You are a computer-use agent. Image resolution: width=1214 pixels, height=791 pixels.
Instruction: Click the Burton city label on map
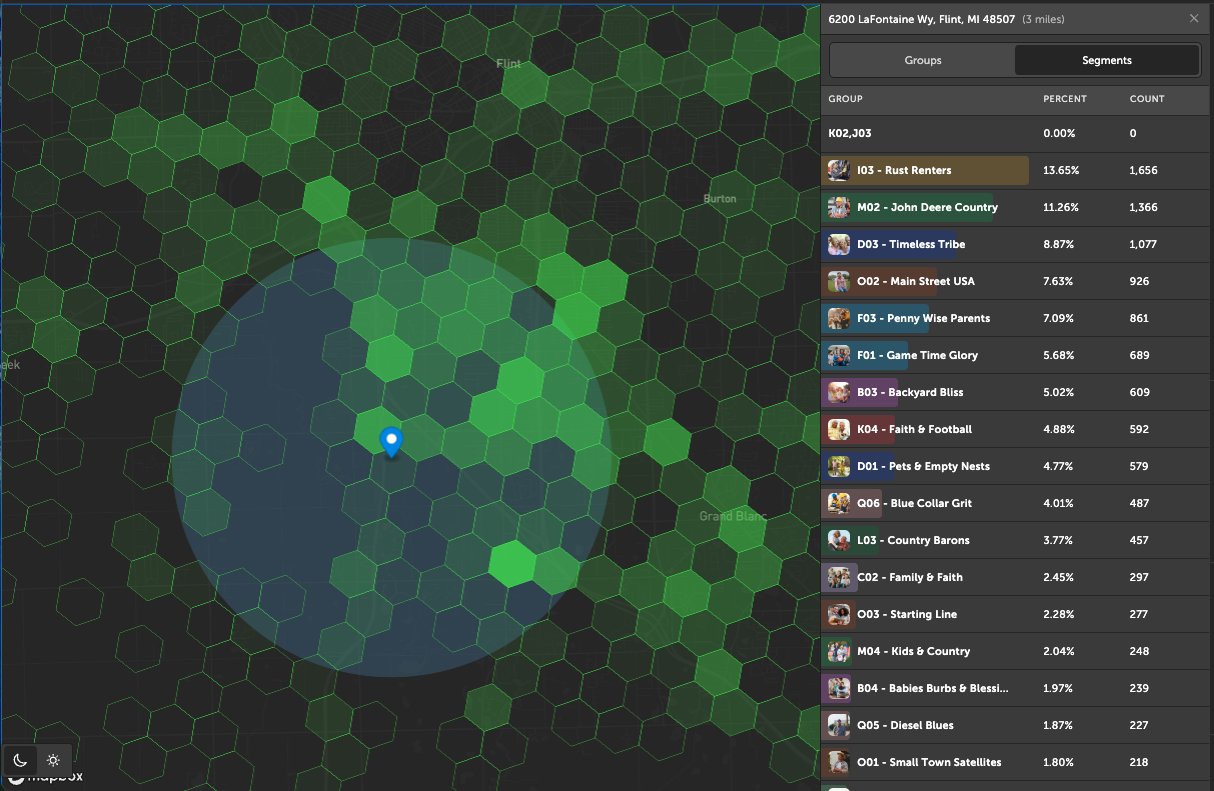point(720,199)
